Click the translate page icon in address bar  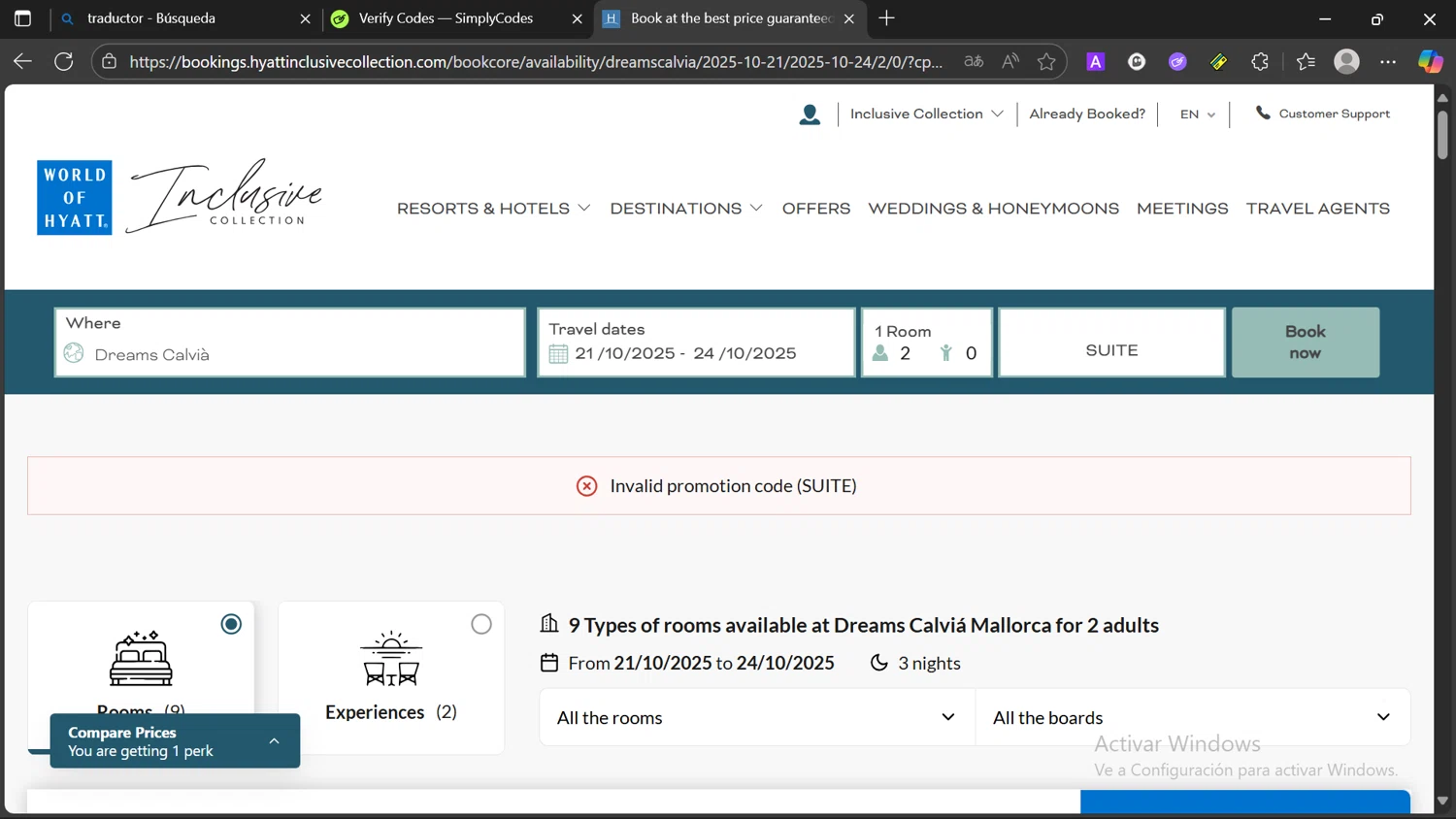click(x=974, y=62)
